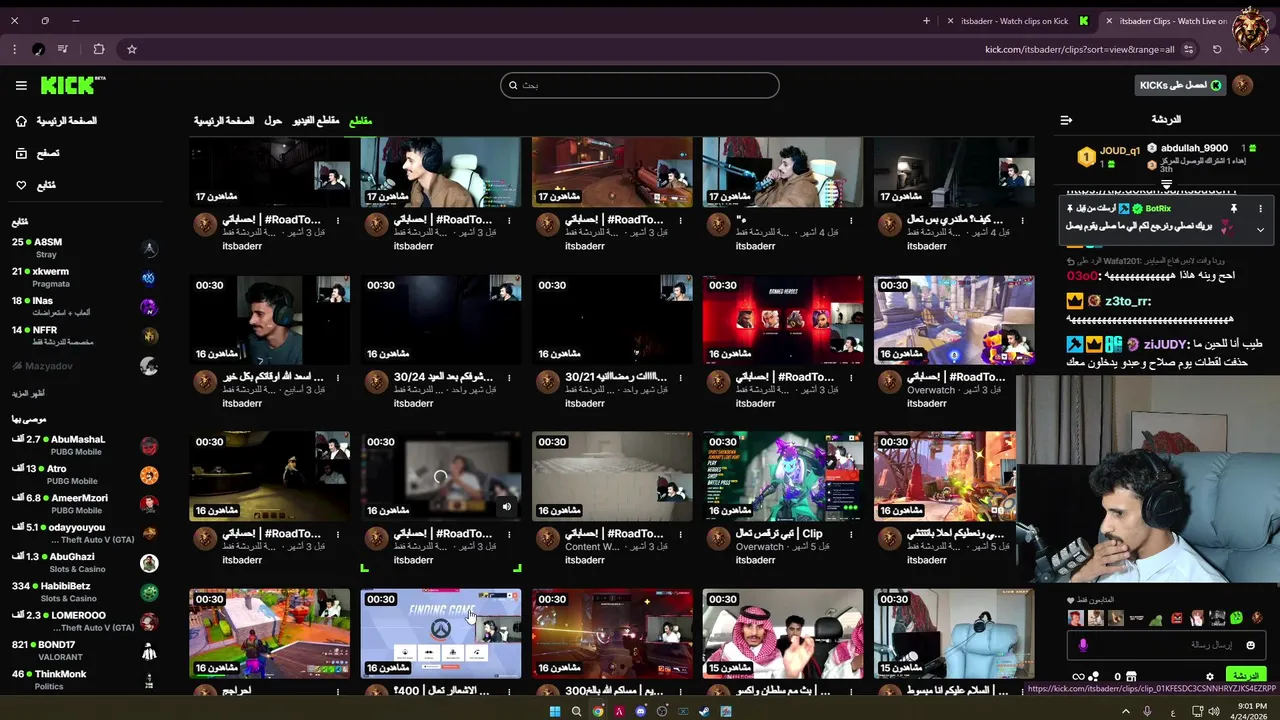Open the Kick hamburger menu

pyautogui.click(x=21, y=85)
